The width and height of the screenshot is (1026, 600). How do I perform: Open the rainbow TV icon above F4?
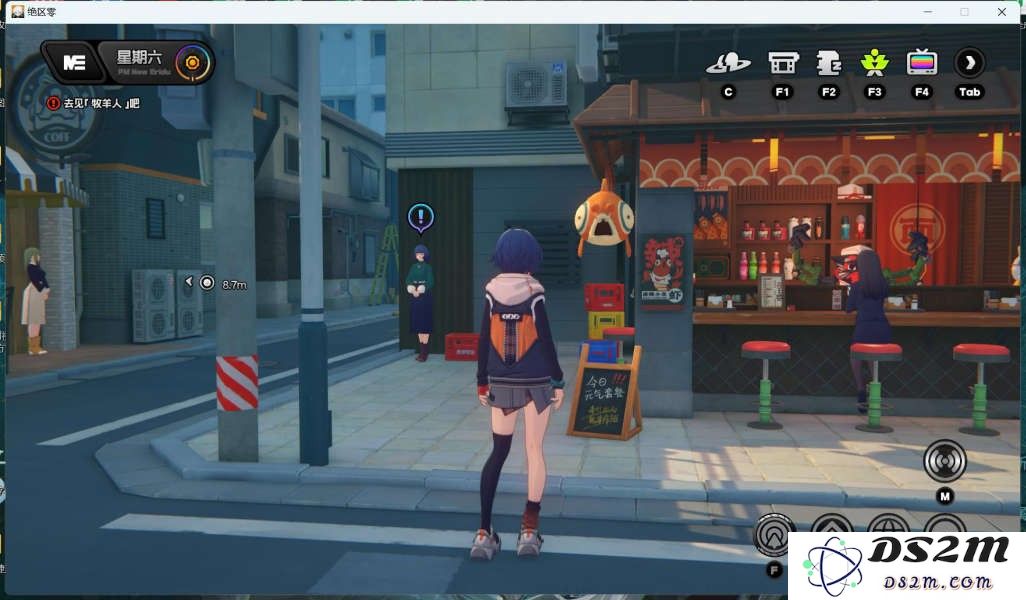(921, 63)
